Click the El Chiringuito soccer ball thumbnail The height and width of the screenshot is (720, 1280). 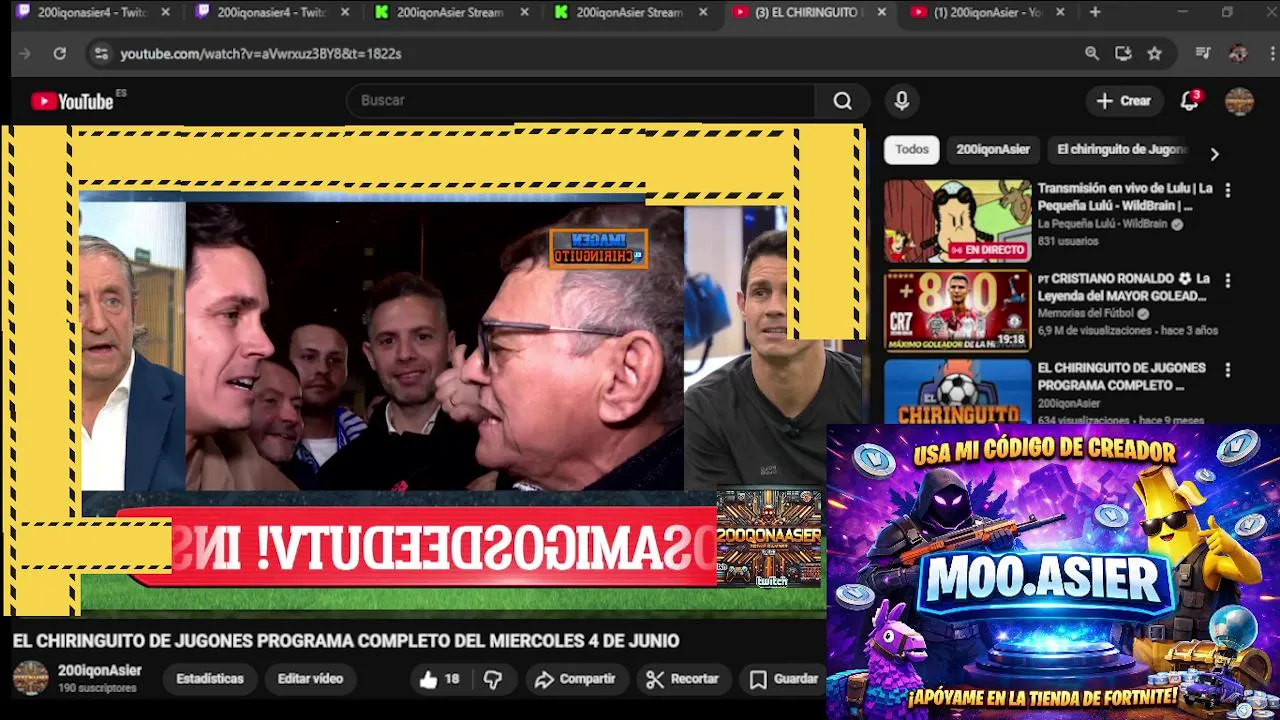pyautogui.click(x=957, y=391)
